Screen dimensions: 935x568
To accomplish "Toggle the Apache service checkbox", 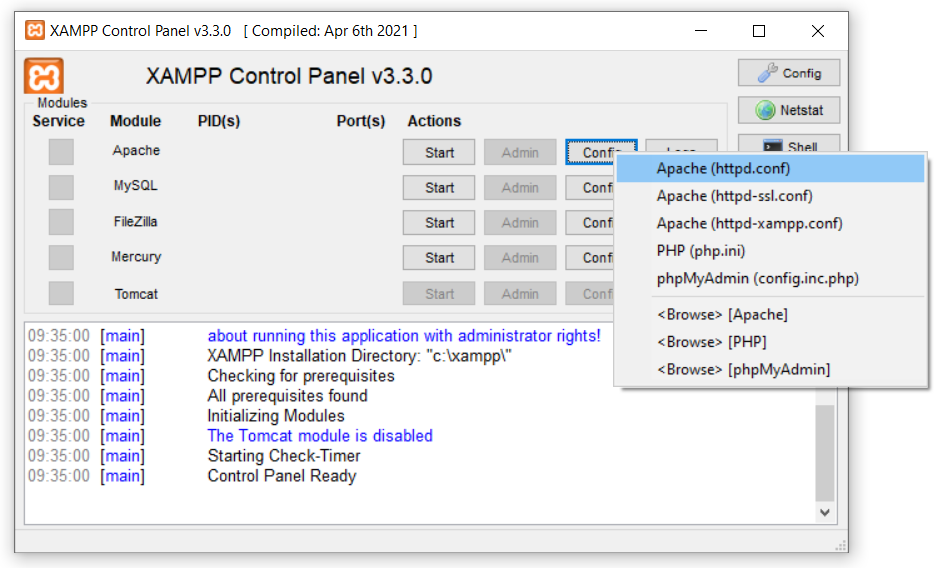I will pos(61,152).
